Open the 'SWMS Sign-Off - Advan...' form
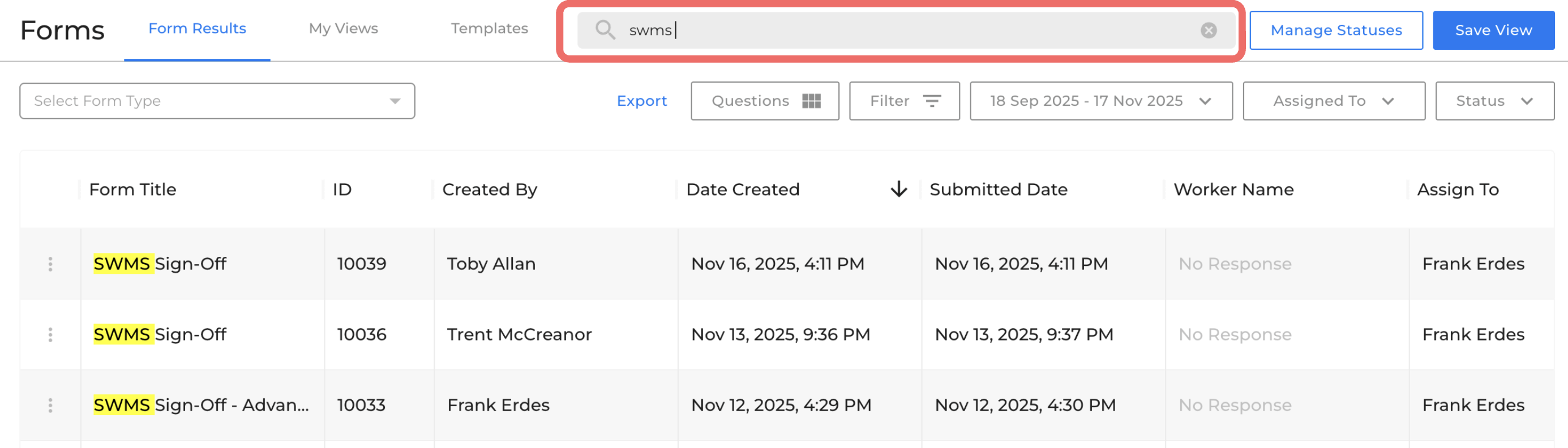This screenshot has height=448, width=1568. pyautogui.click(x=201, y=405)
